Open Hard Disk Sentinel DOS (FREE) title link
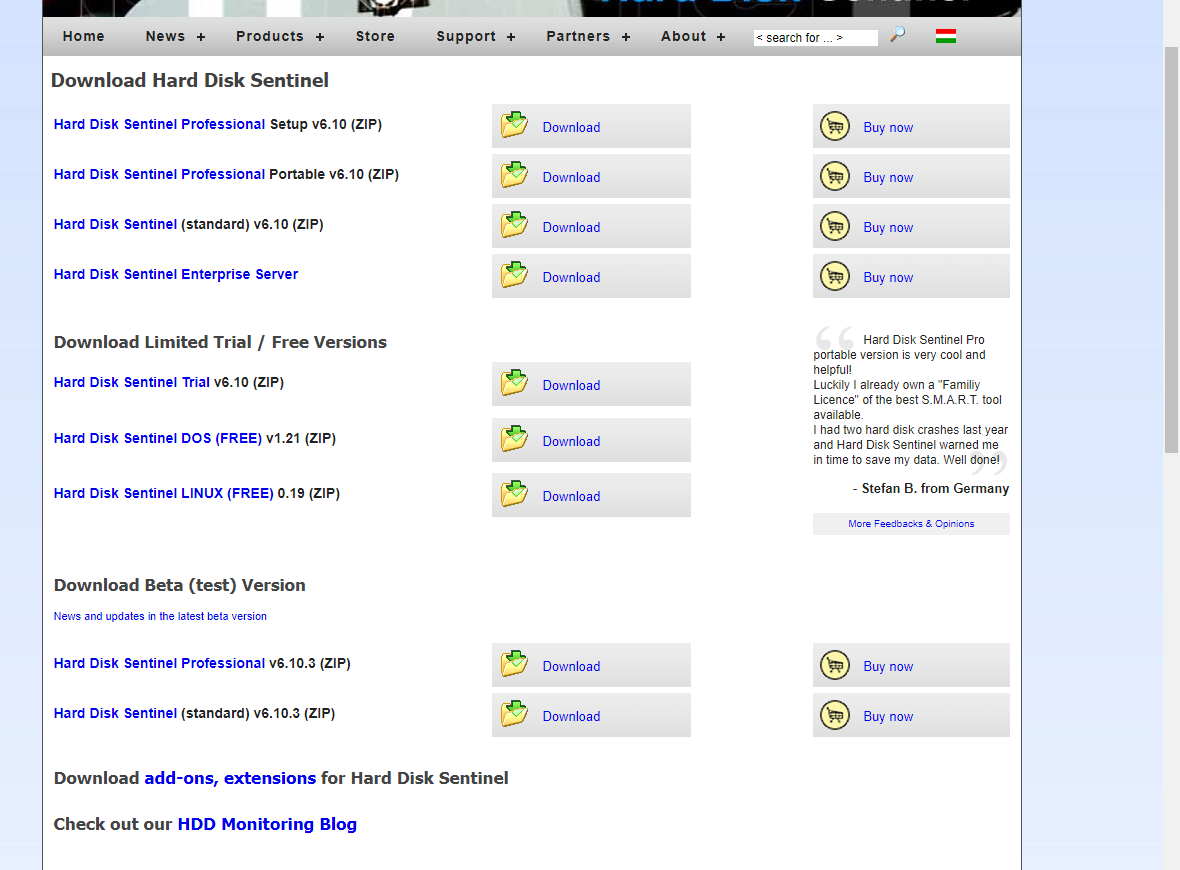The image size is (1180, 870). 158,438
